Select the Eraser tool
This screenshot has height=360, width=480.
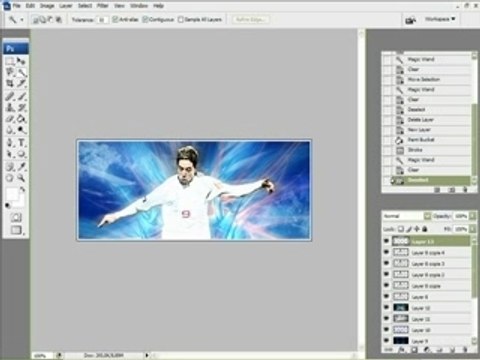[x=10, y=119]
